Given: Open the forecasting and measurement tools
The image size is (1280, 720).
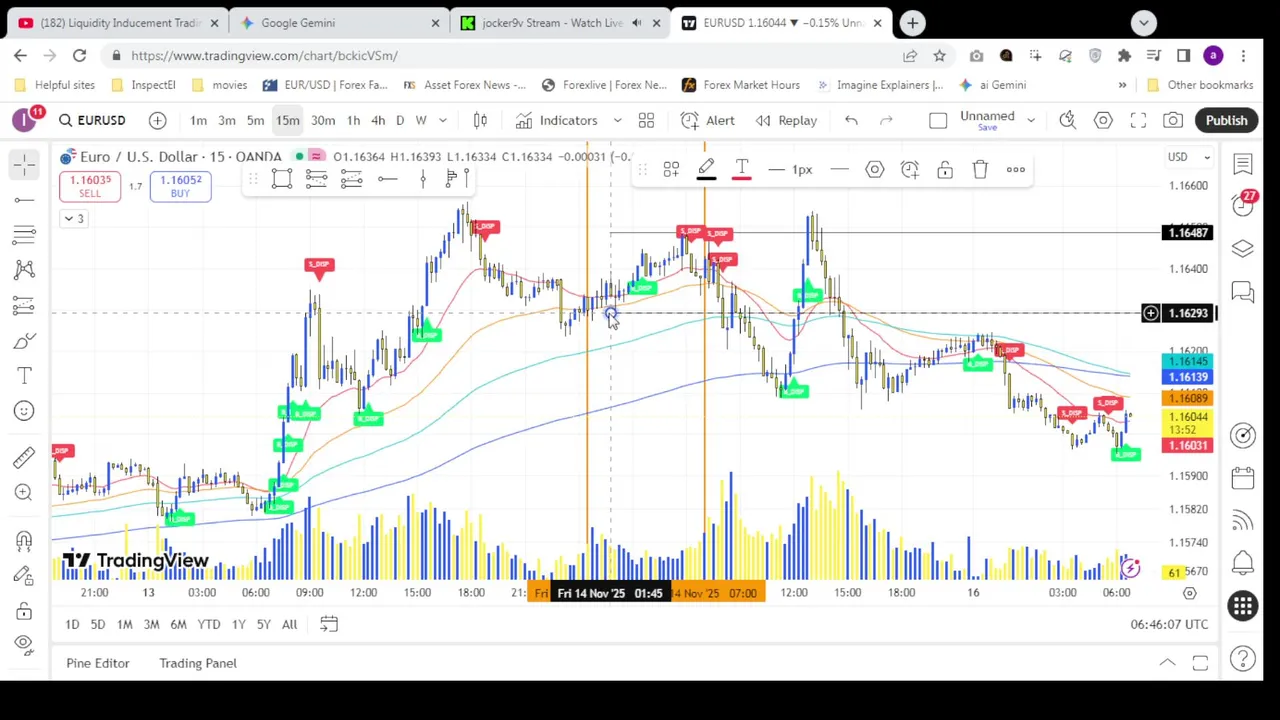Looking at the screenshot, I should tap(24, 305).
